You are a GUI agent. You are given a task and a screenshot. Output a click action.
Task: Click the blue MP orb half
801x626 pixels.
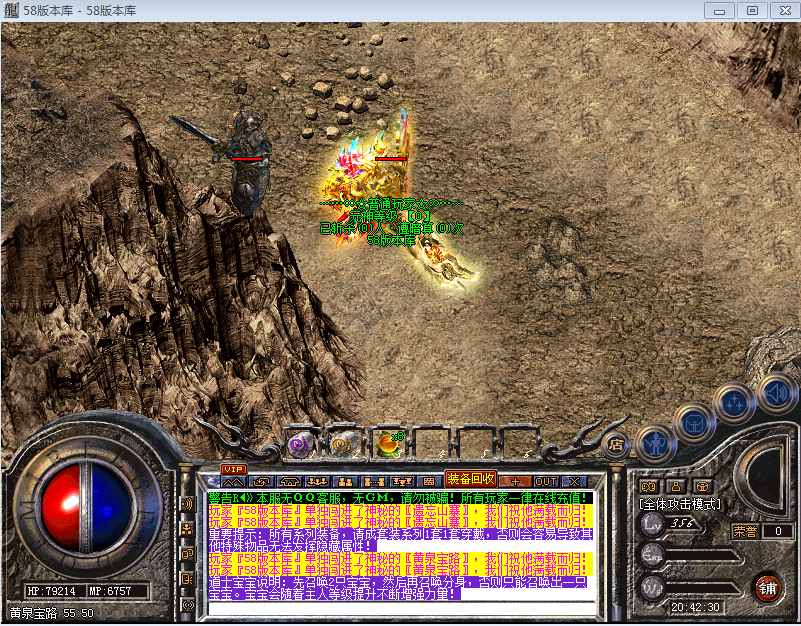(x=112, y=507)
